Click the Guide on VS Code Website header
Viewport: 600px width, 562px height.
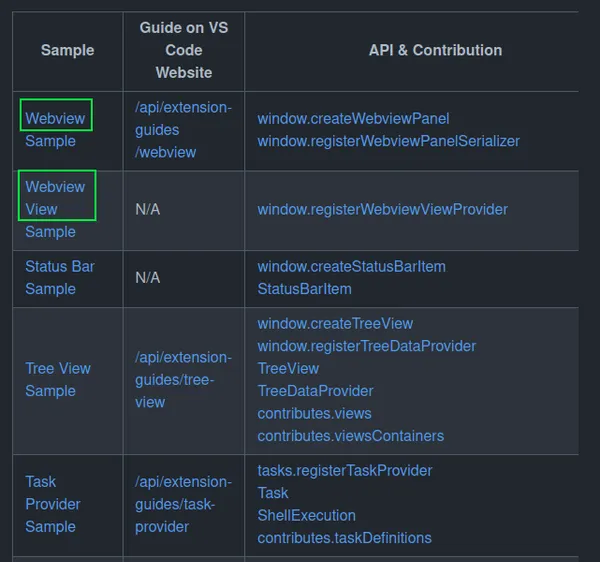coord(184,50)
